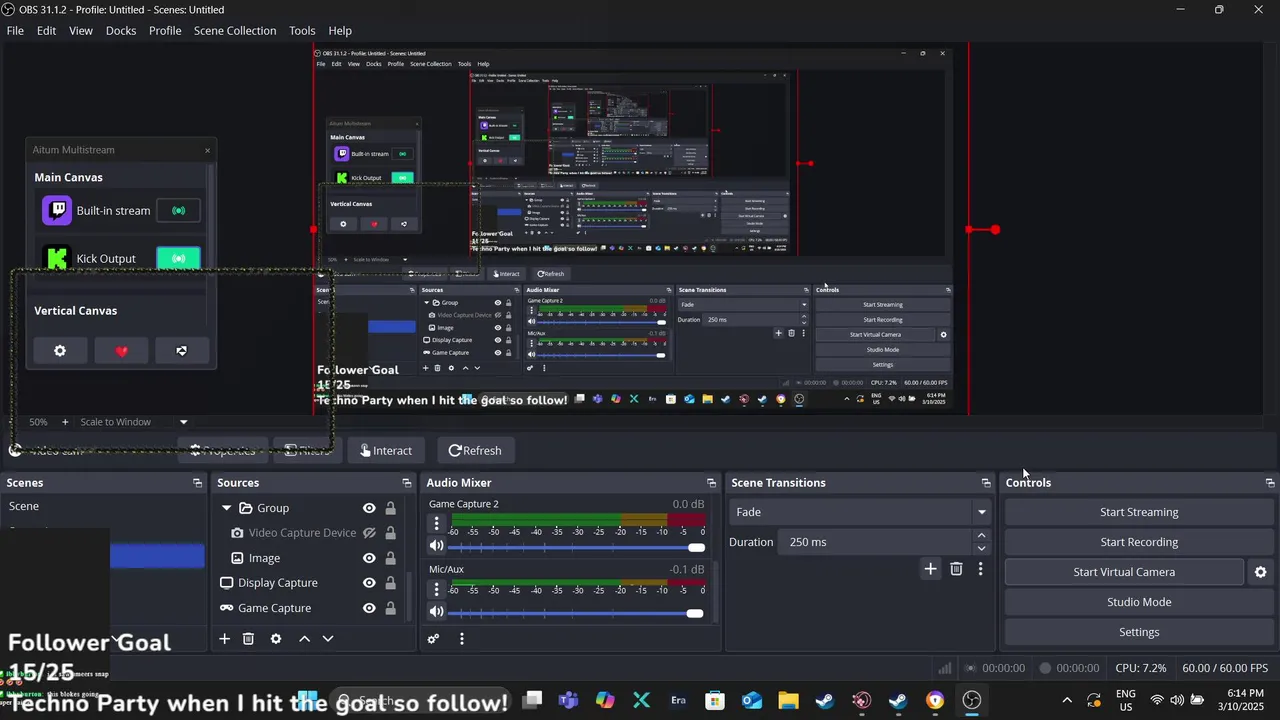This screenshot has height=720, width=1280.
Task: Decrease Duration with the down stepper arrow
Action: 981,548
